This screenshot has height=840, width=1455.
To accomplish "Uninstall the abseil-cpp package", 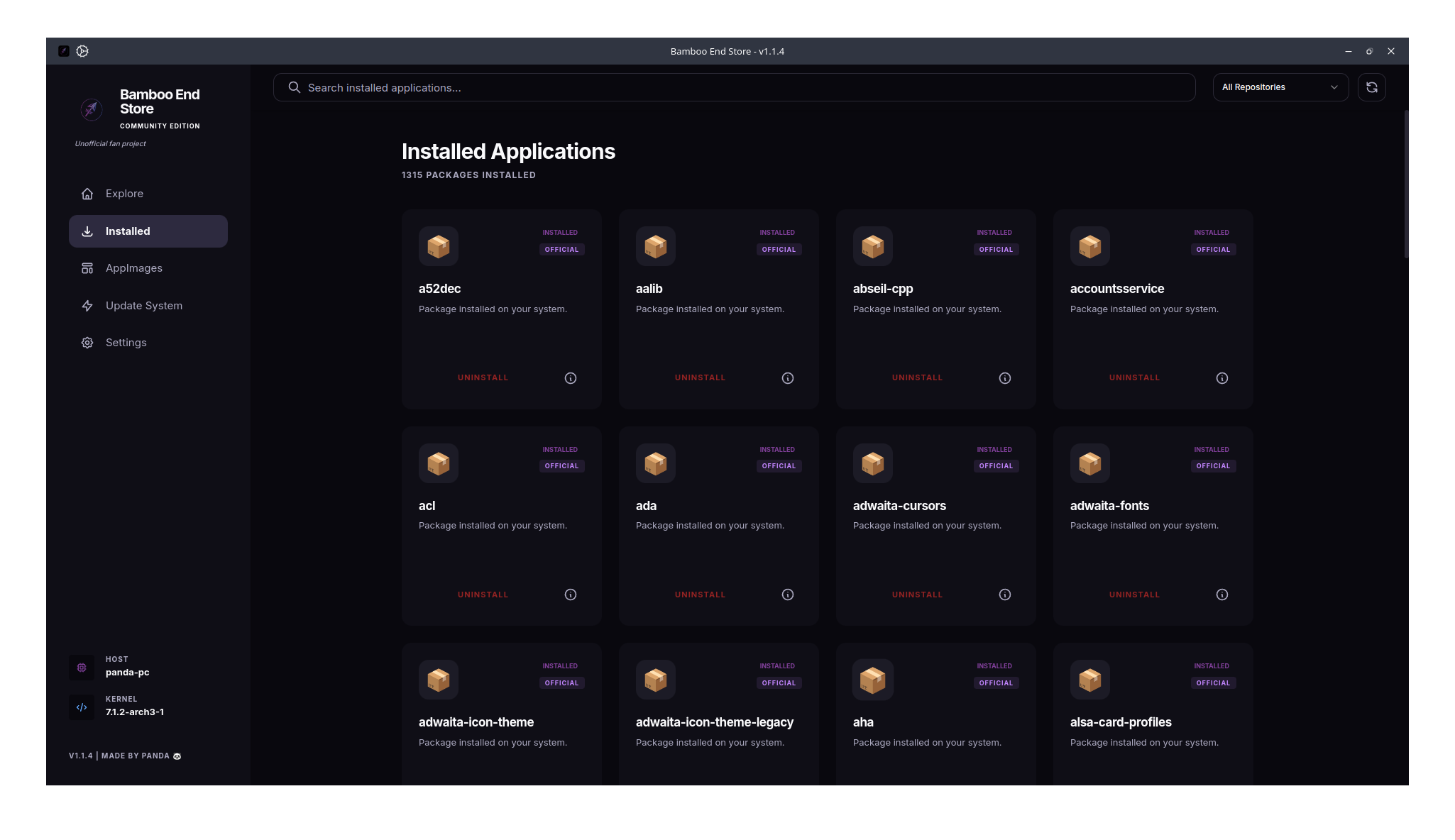I will point(917,378).
